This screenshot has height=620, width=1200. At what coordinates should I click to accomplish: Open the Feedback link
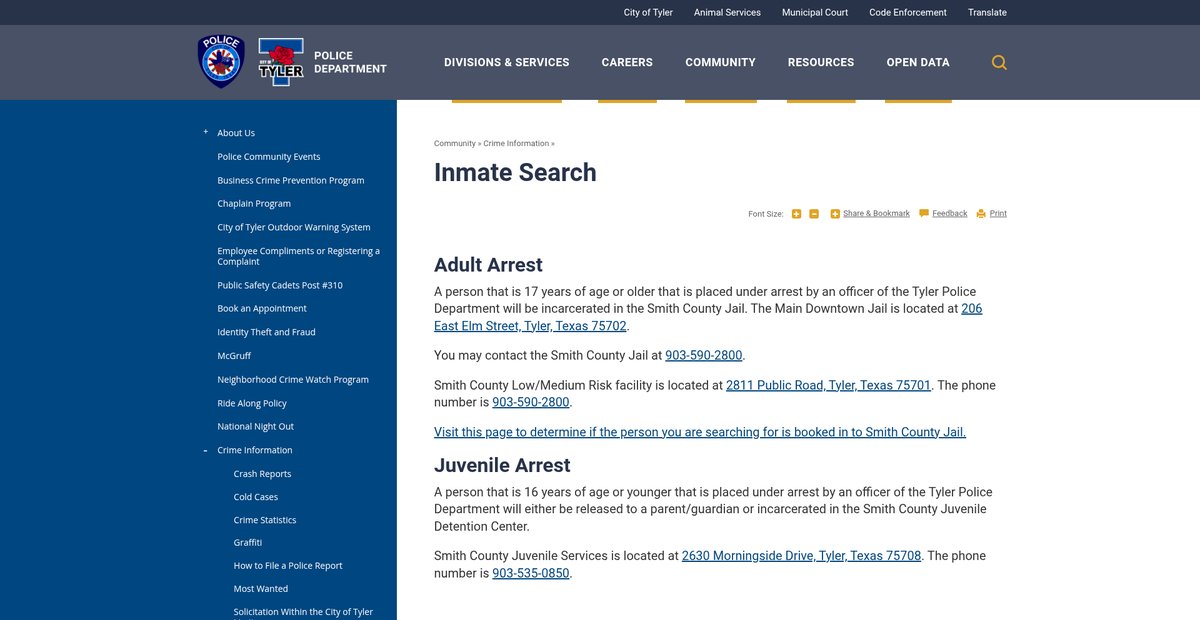[x=949, y=214]
